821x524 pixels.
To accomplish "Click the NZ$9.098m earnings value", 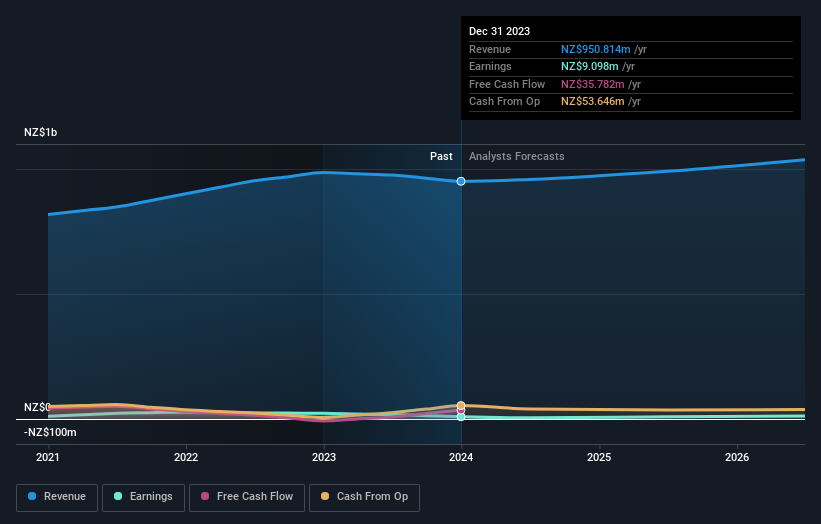I will click(590, 66).
